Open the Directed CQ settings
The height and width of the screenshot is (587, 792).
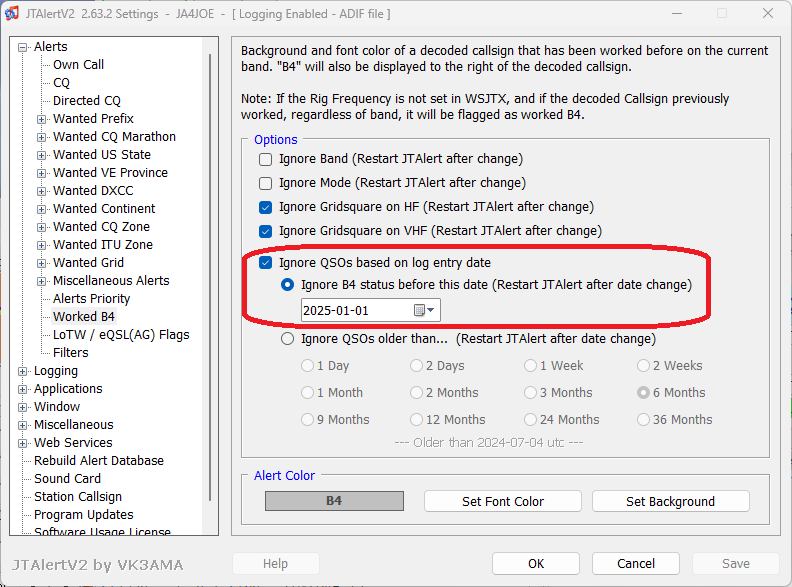tap(87, 101)
